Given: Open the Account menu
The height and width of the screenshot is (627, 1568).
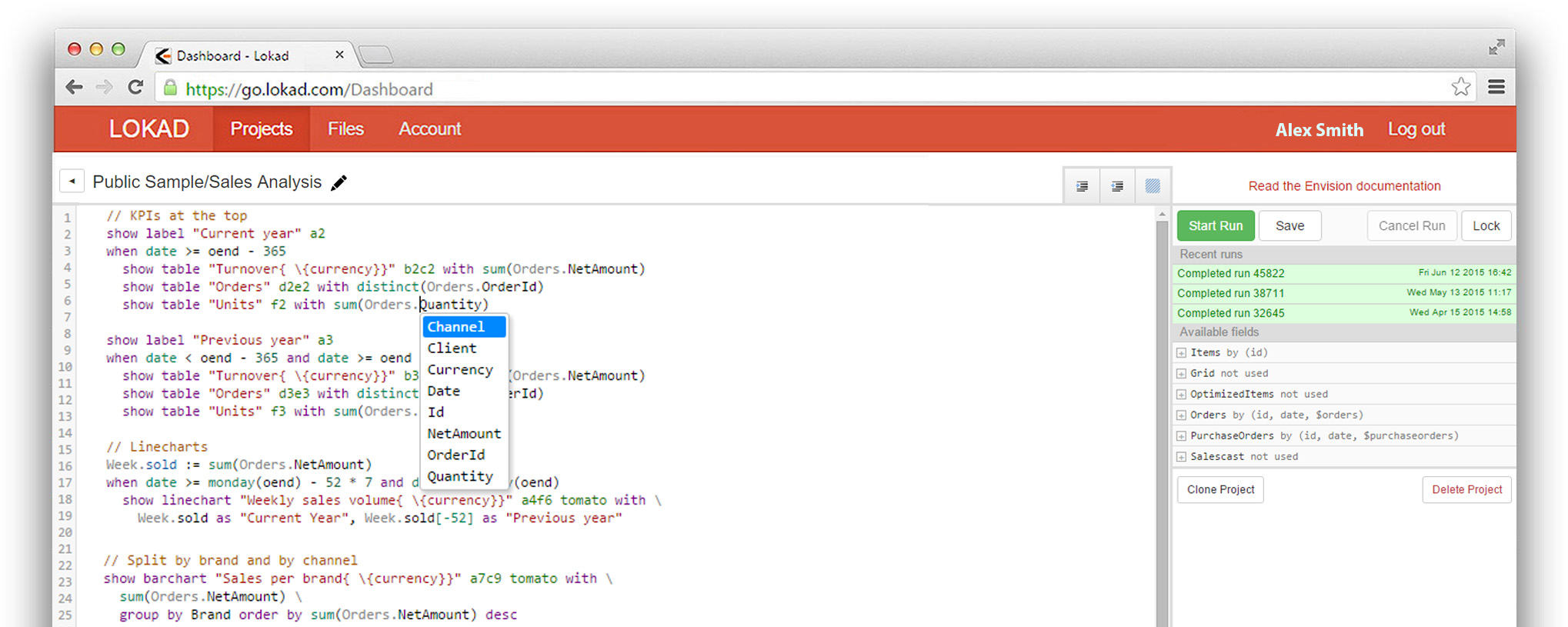Looking at the screenshot, I should [429, 128].
